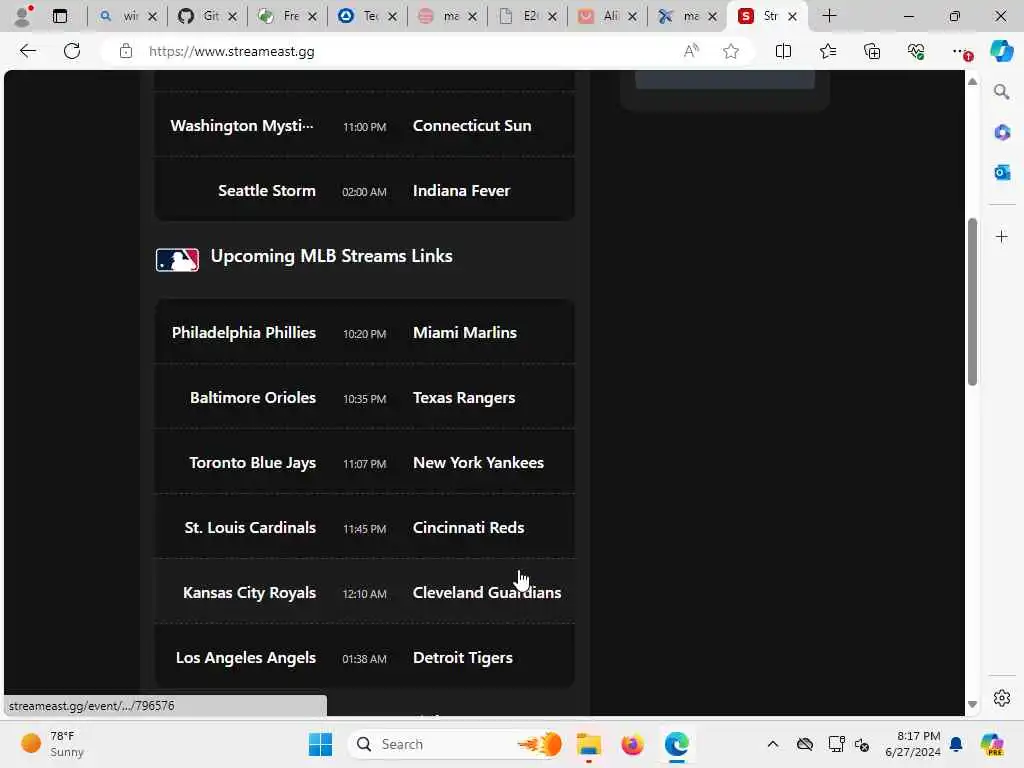Image resolution: width=1024 pixels, height=768 pixels.
Task: Switch to the GitHub tab
Action: (x=199, y=16)
